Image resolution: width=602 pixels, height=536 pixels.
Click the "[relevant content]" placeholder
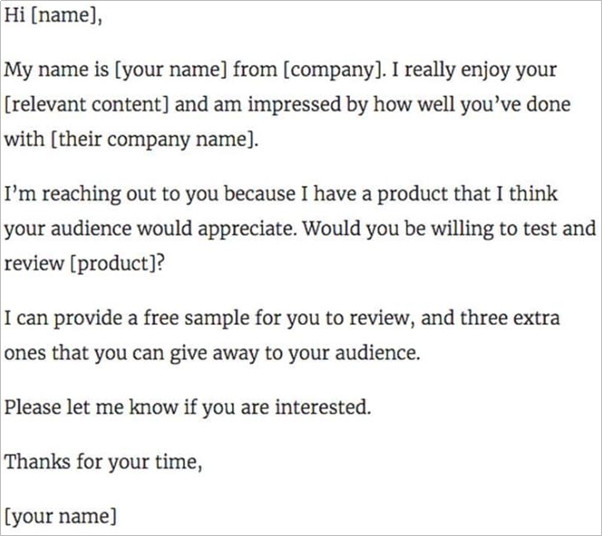tap(86, 104)
